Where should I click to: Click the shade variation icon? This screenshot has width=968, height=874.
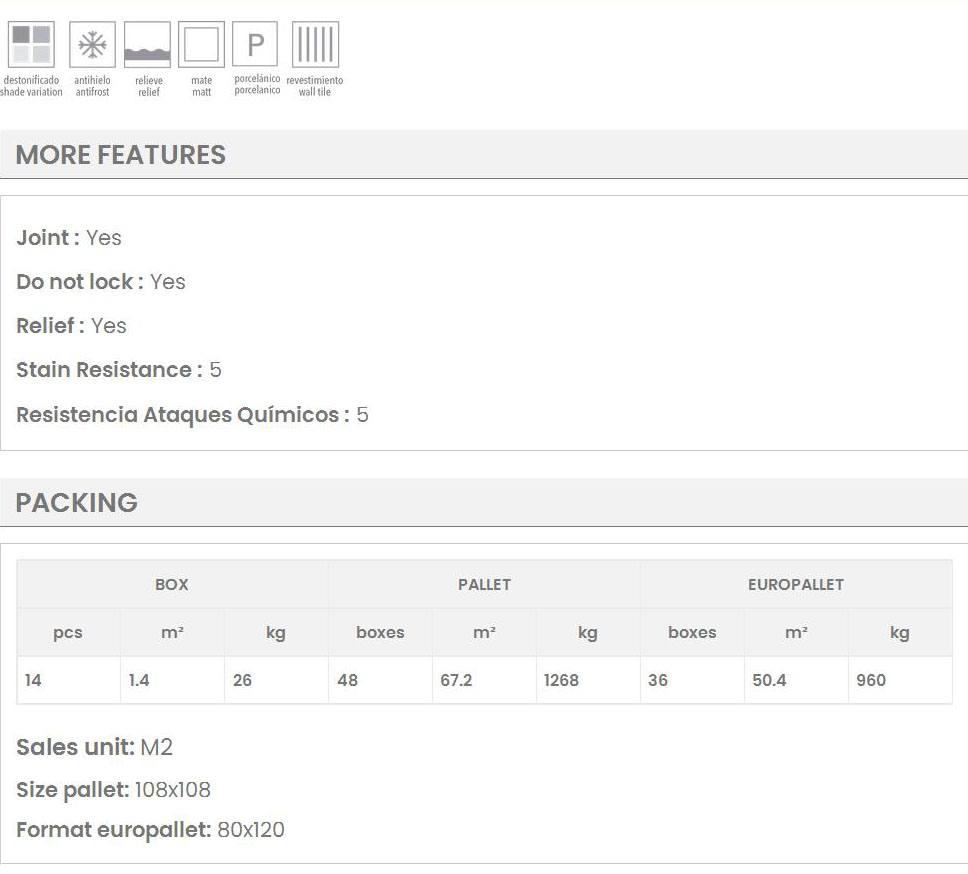[31, 45]
